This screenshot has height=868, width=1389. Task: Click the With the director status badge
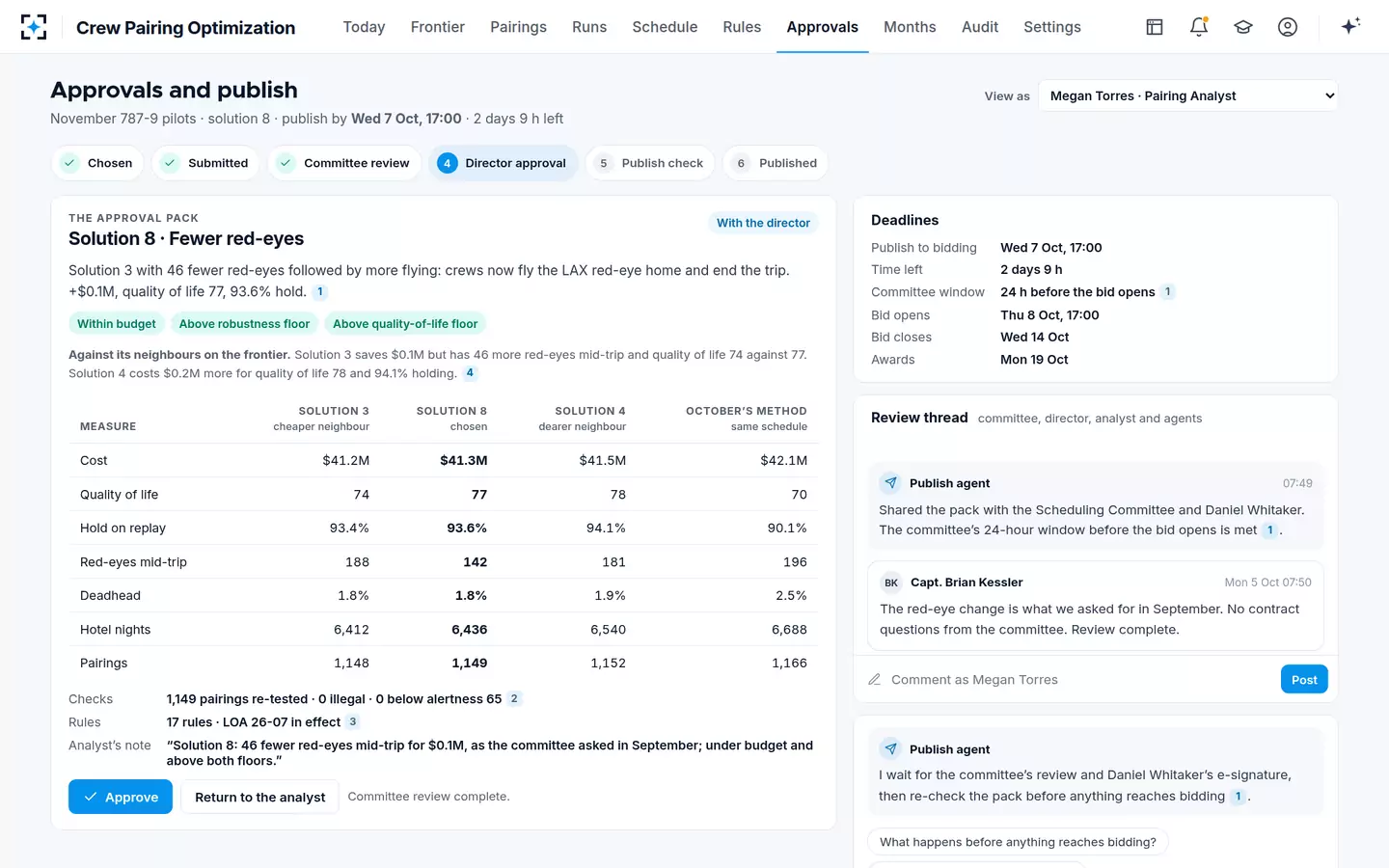(x=763, y=223)
